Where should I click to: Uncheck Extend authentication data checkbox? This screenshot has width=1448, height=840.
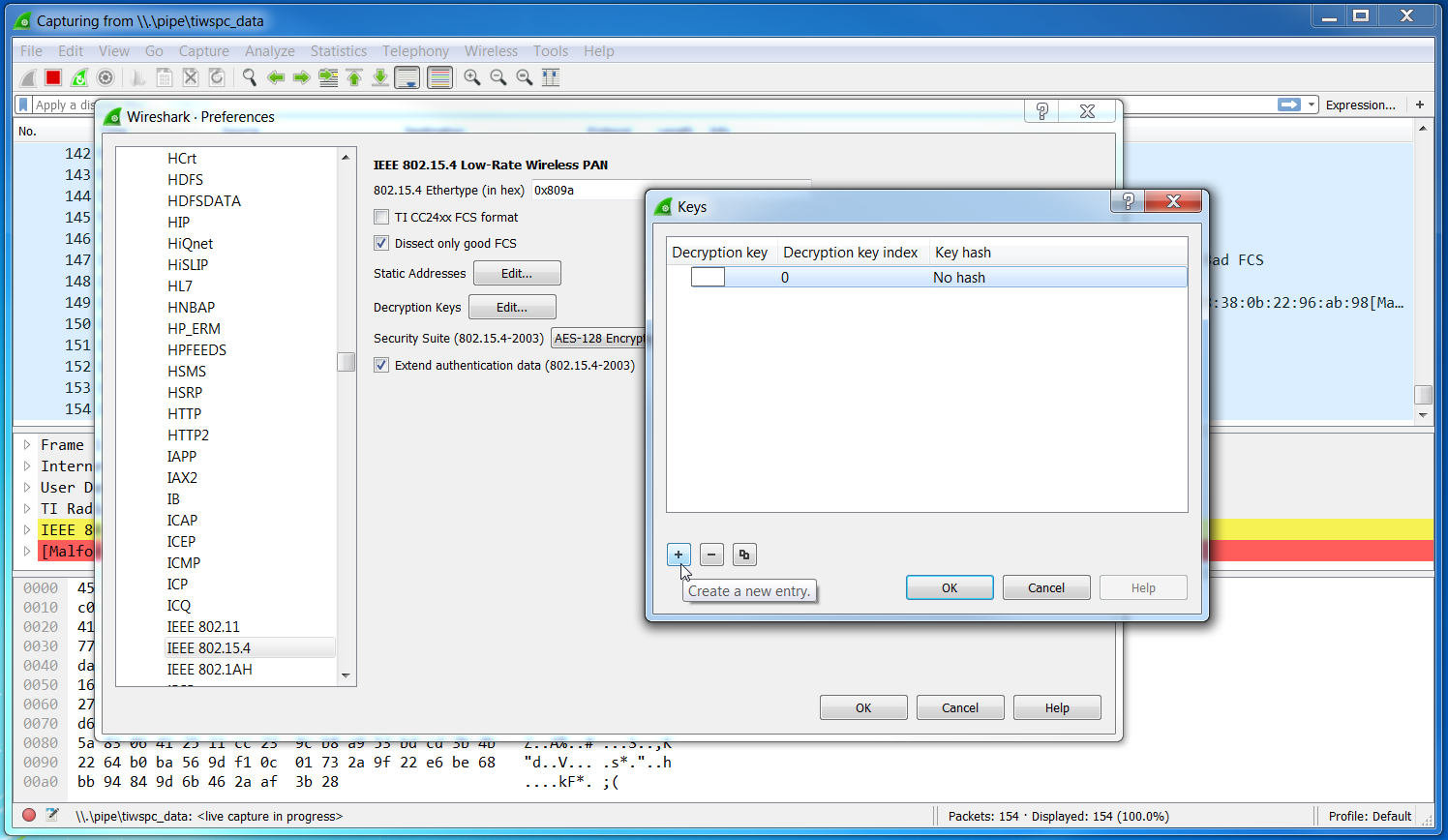tap(381, 365)
